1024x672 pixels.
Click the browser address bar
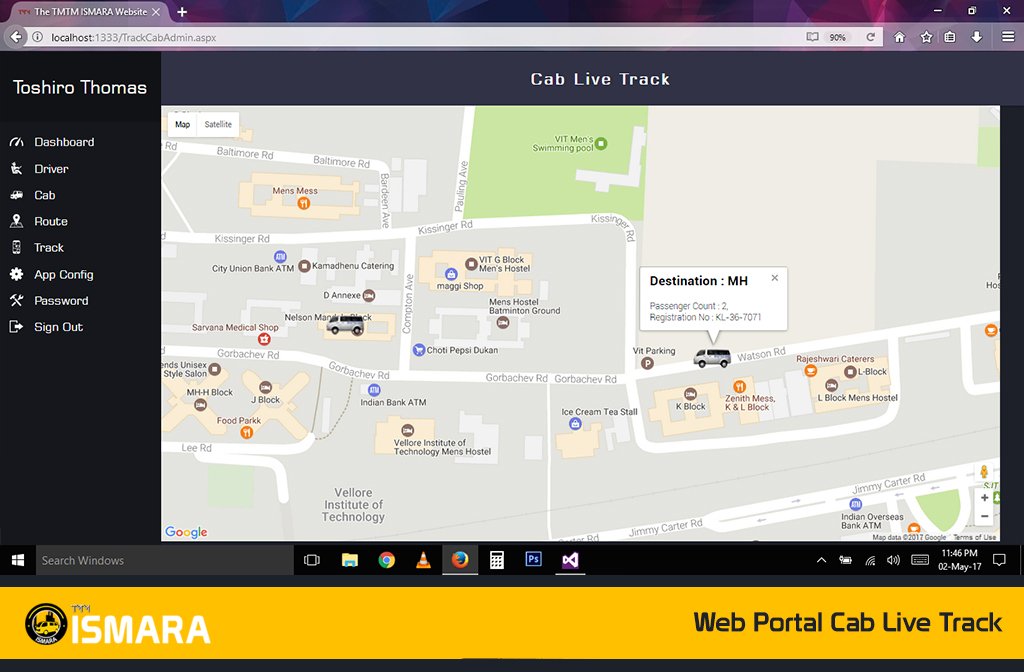pyautogui.click(x=418, y=37)
